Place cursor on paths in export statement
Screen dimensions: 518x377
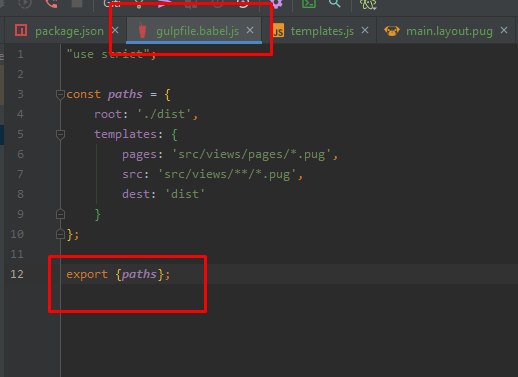(x=139, y=274)
